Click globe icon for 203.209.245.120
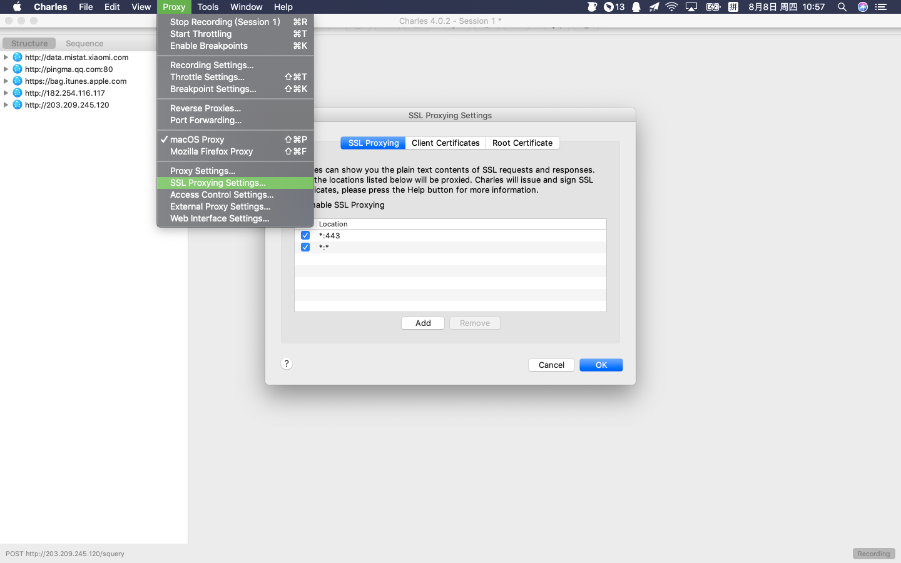Screen dimensions: 901x563 click(17, 105)
